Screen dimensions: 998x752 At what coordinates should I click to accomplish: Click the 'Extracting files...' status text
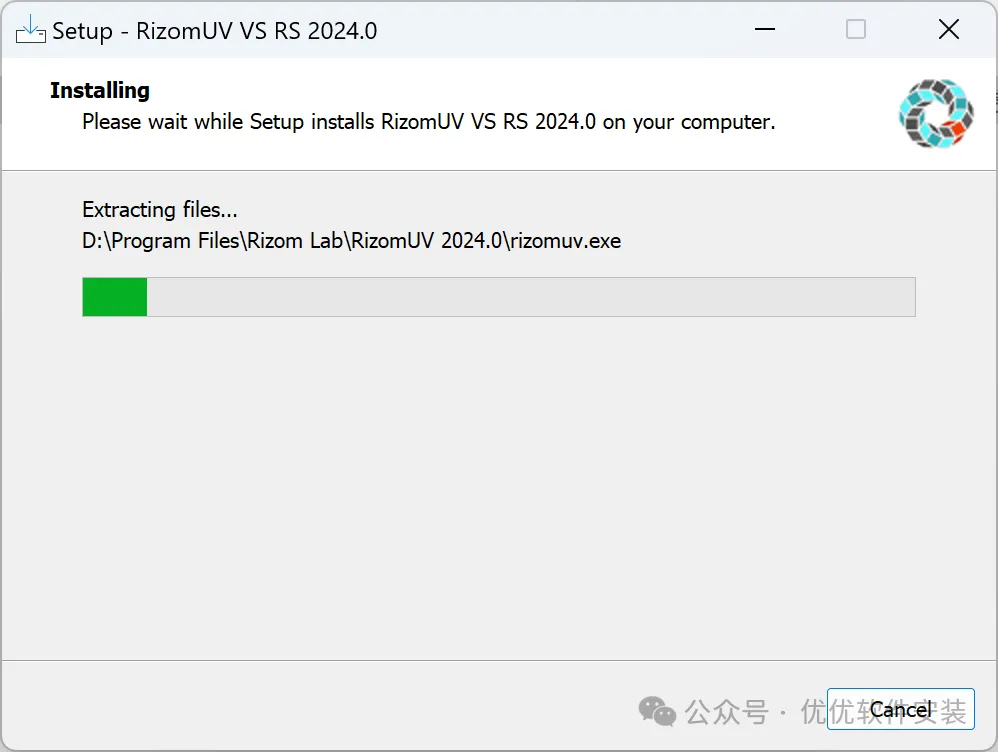tap(160, 209)
